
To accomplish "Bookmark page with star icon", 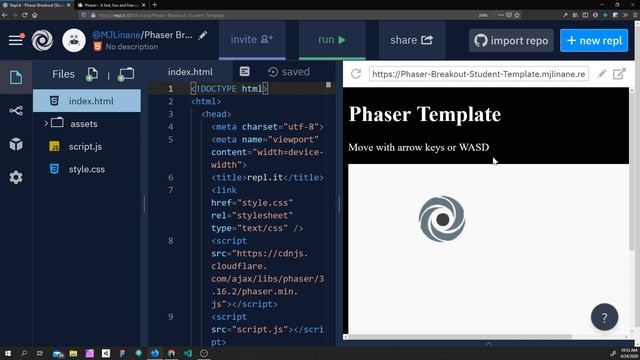I will pyautogui.click(x=517, y=15).
